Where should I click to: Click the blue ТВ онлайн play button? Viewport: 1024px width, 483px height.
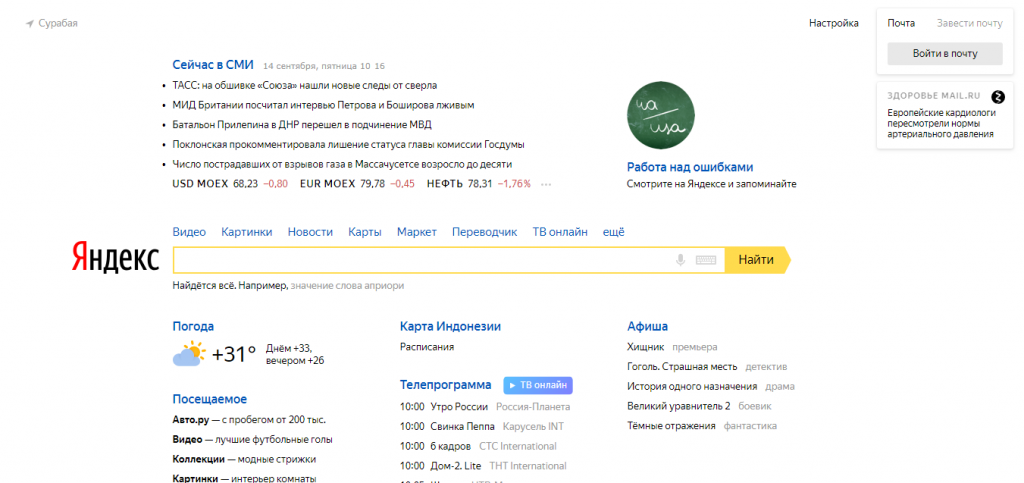click(538, 386)
